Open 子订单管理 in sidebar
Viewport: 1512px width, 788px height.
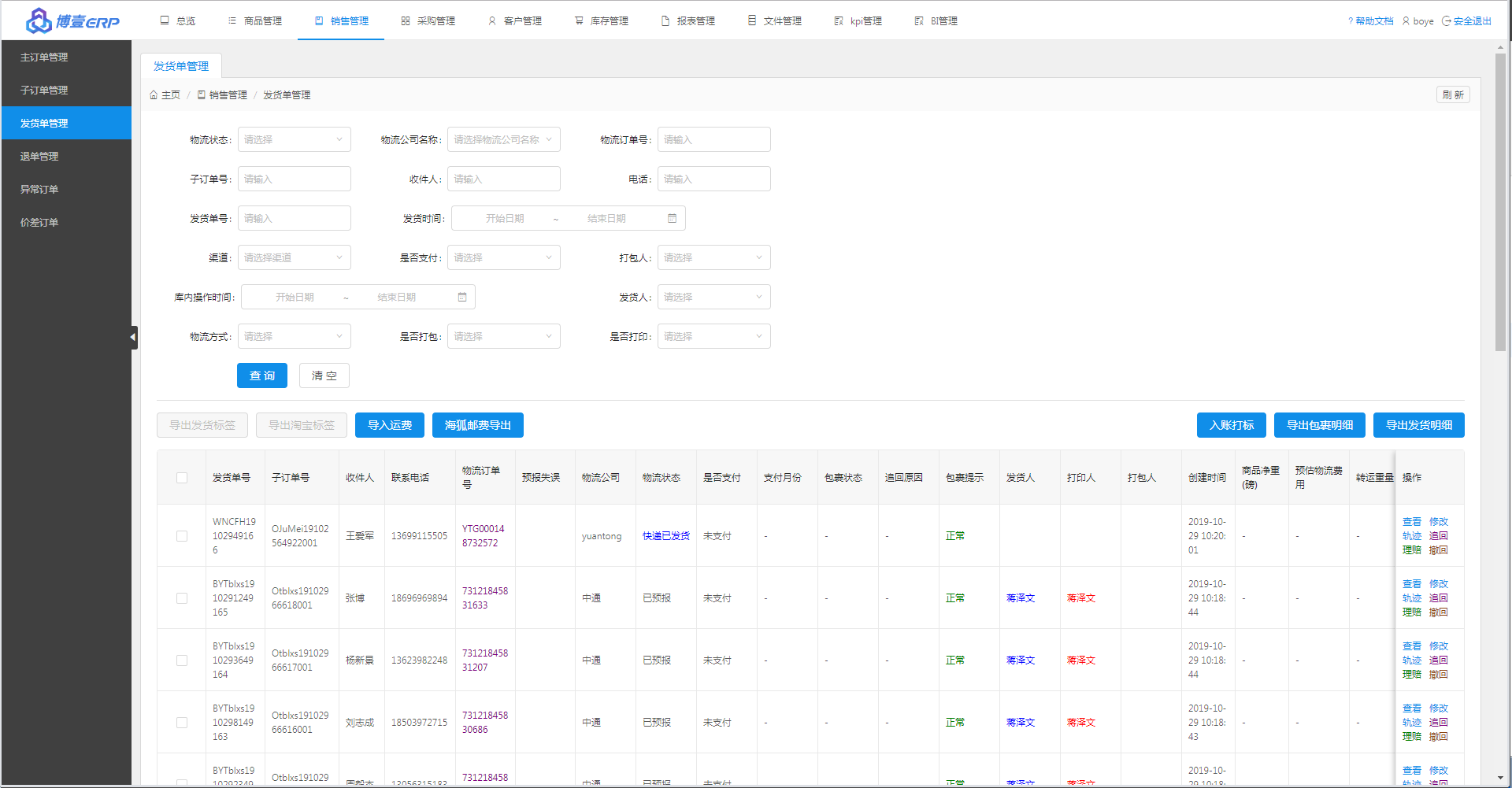[66, 91]
